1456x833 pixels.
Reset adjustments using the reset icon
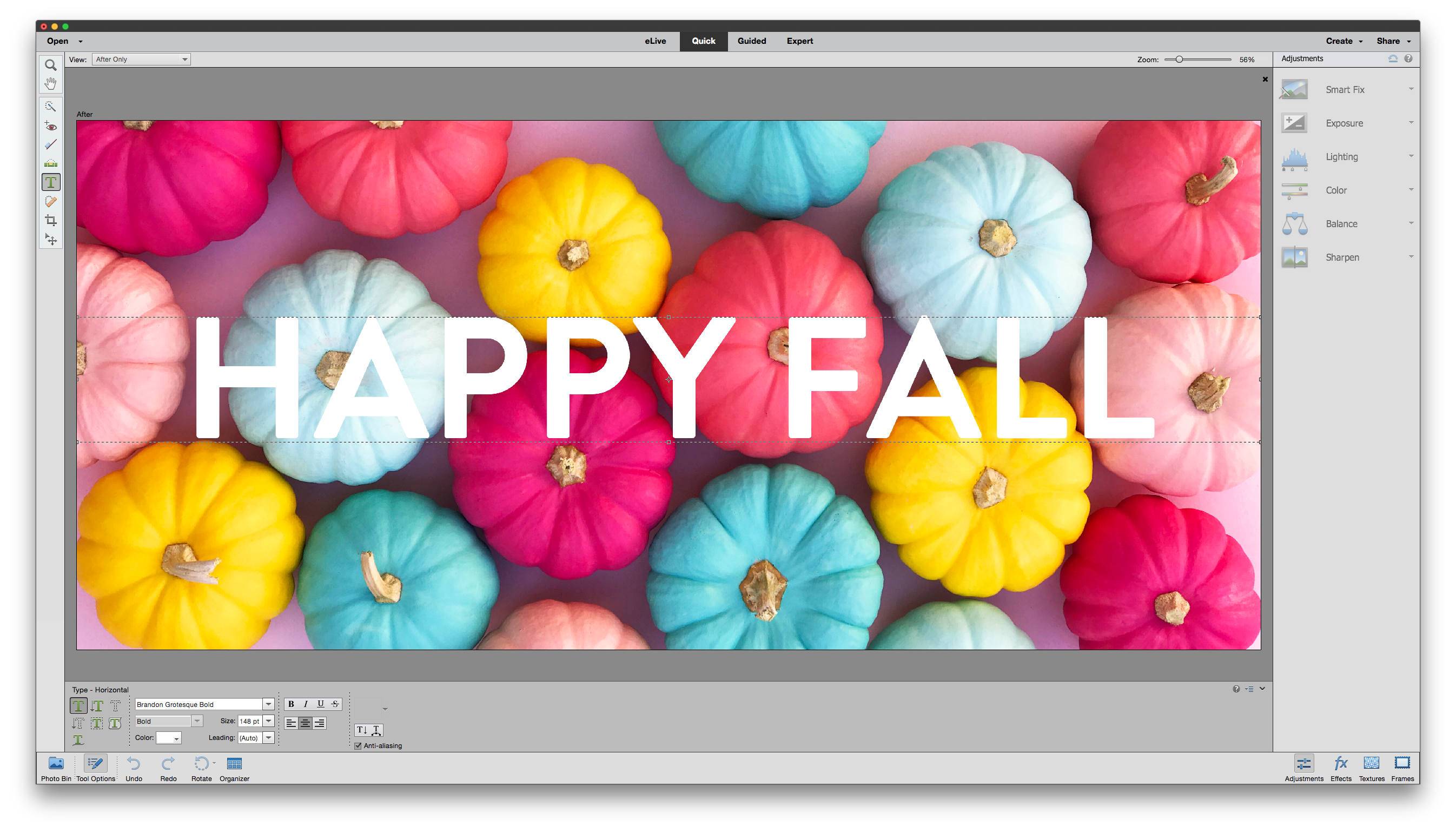[x=1393, y=58]
